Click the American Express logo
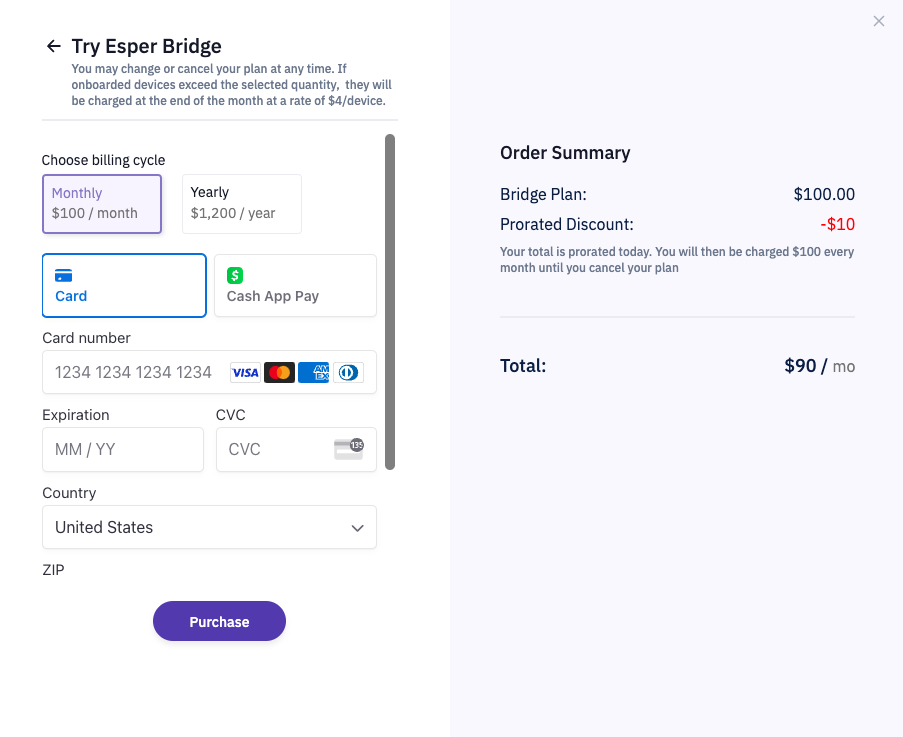This screenshot has height=737, width=903. click(x=313, y=373)
